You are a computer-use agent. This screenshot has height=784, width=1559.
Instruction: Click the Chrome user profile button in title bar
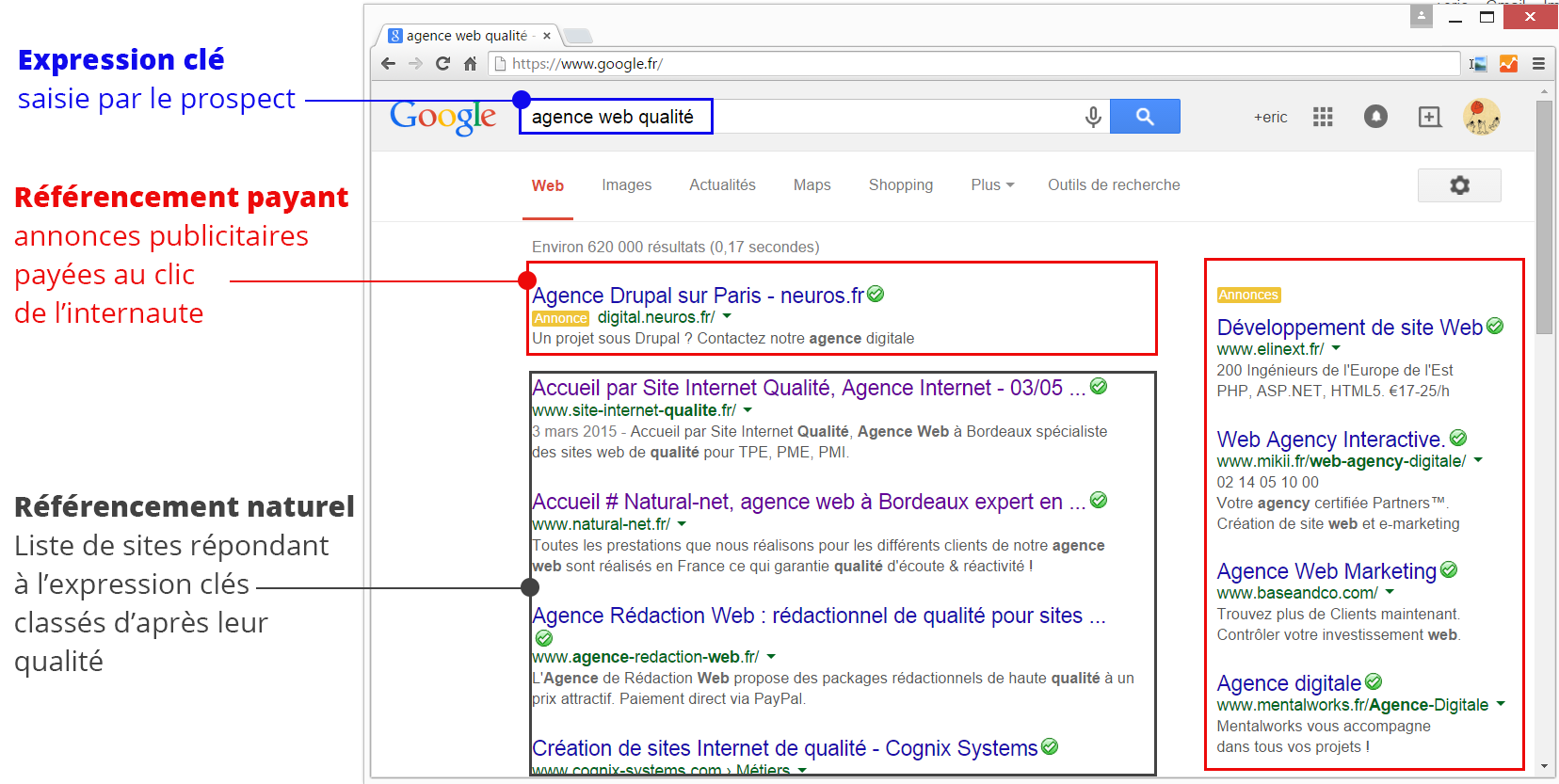[x=1422, y=16]
